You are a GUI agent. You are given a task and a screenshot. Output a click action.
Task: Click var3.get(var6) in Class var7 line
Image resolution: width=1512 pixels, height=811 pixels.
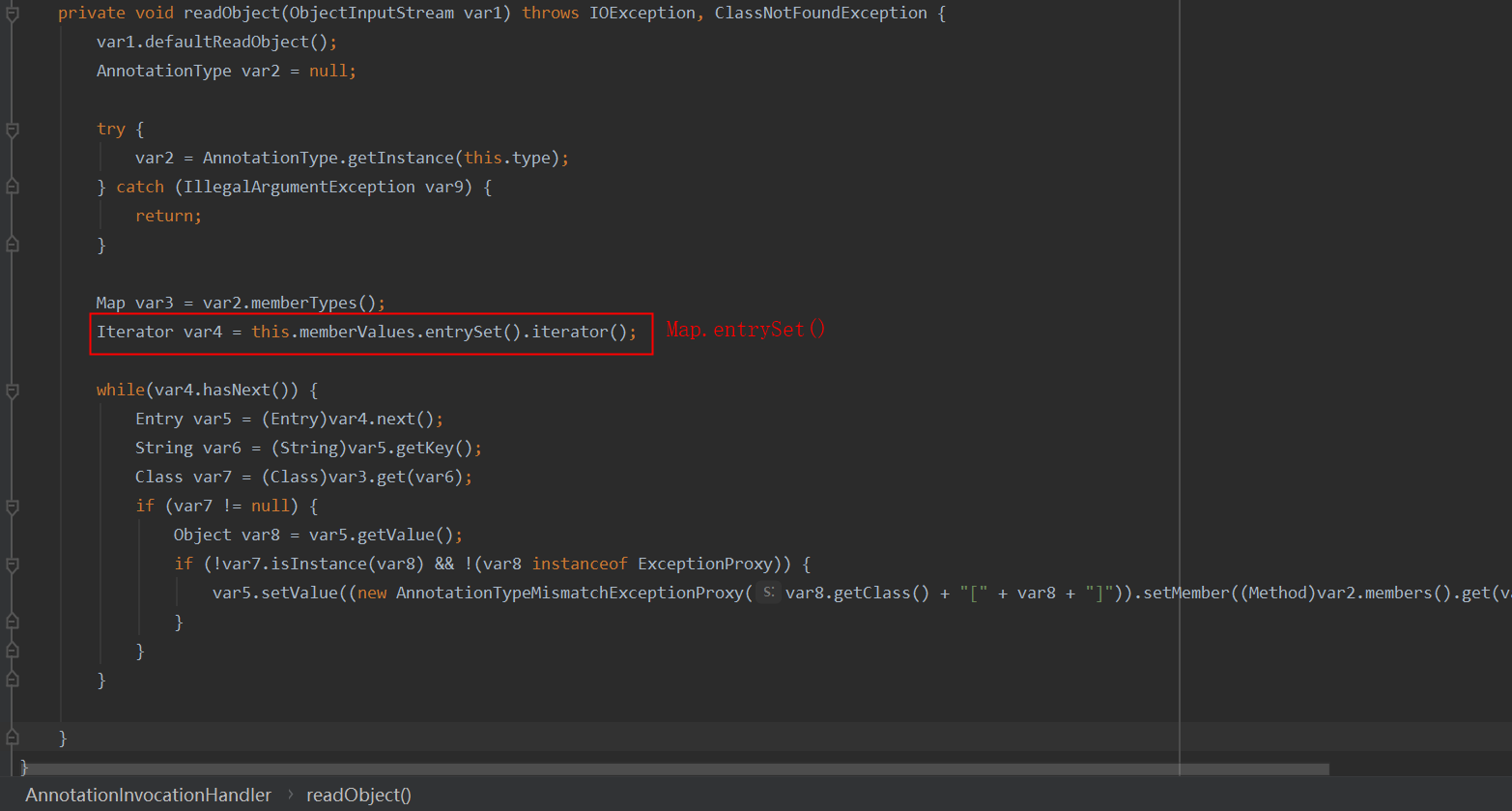click(x=396, y=477)
